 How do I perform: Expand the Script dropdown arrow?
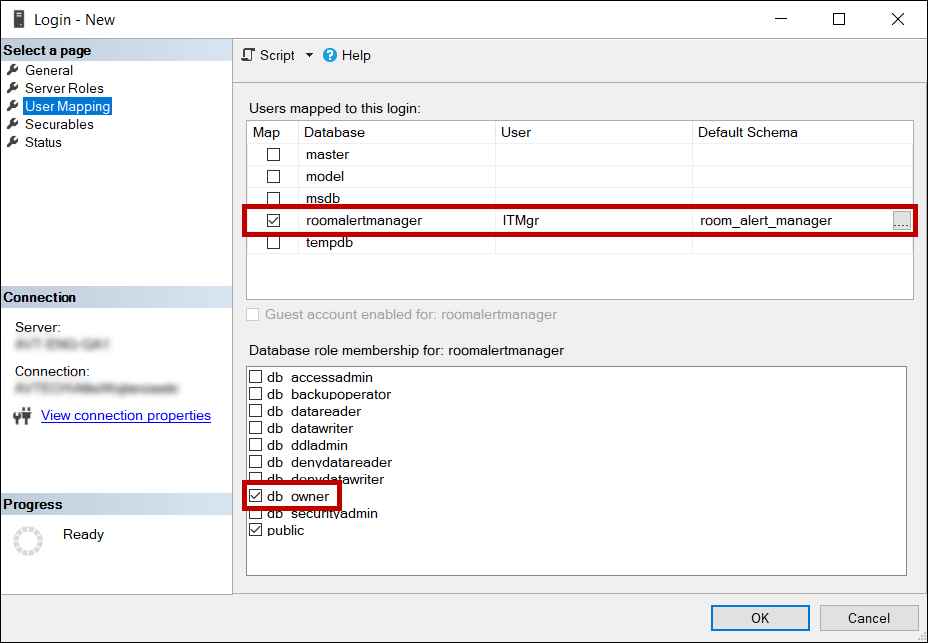coord(309,55)
